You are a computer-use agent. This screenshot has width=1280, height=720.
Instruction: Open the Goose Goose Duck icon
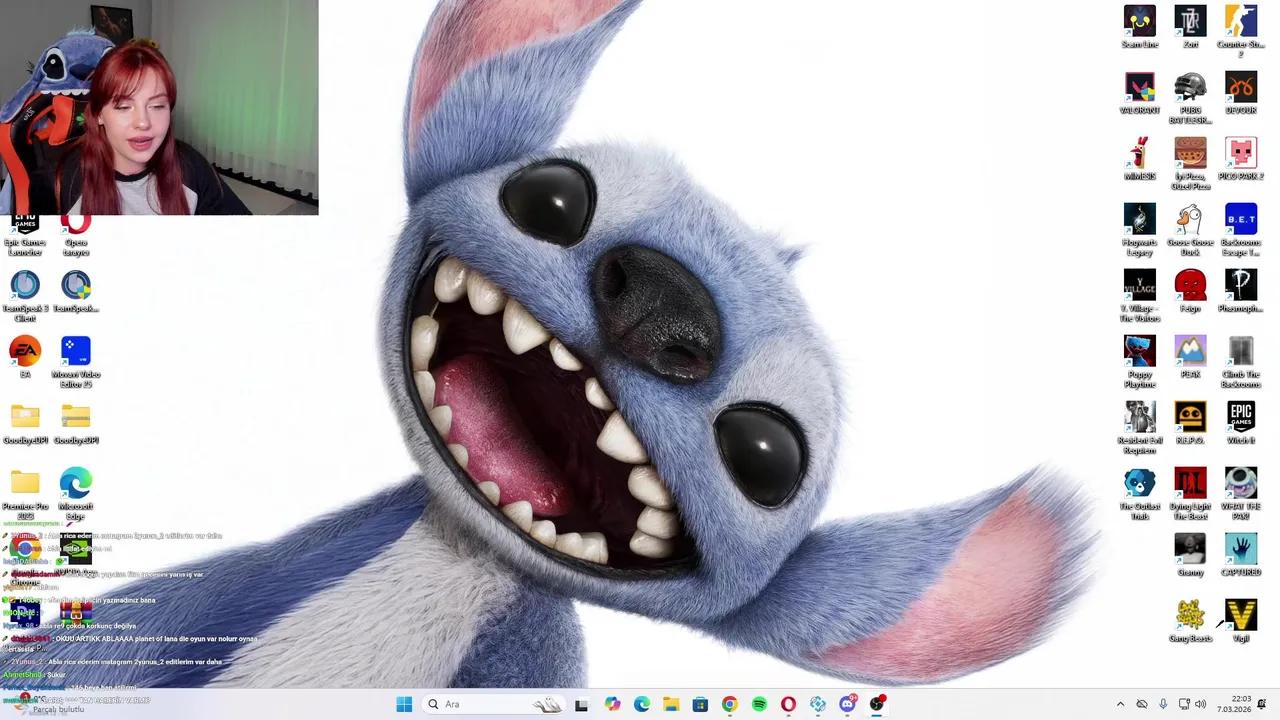coord(1190,229)
